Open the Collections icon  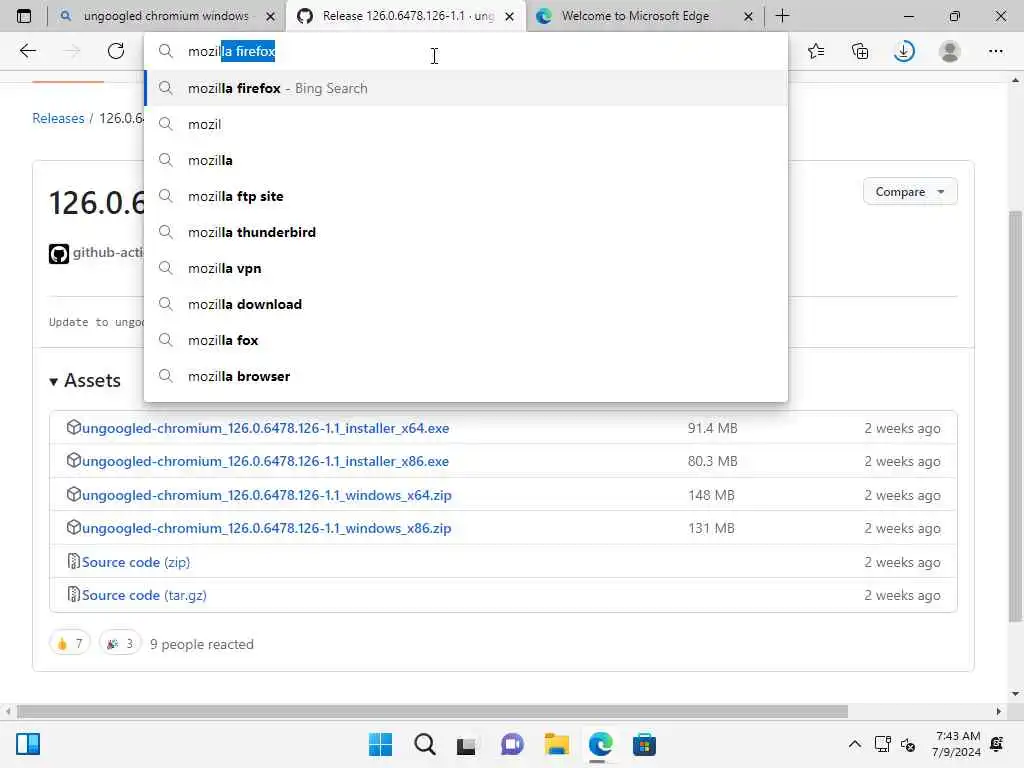[x=860, y=51]
